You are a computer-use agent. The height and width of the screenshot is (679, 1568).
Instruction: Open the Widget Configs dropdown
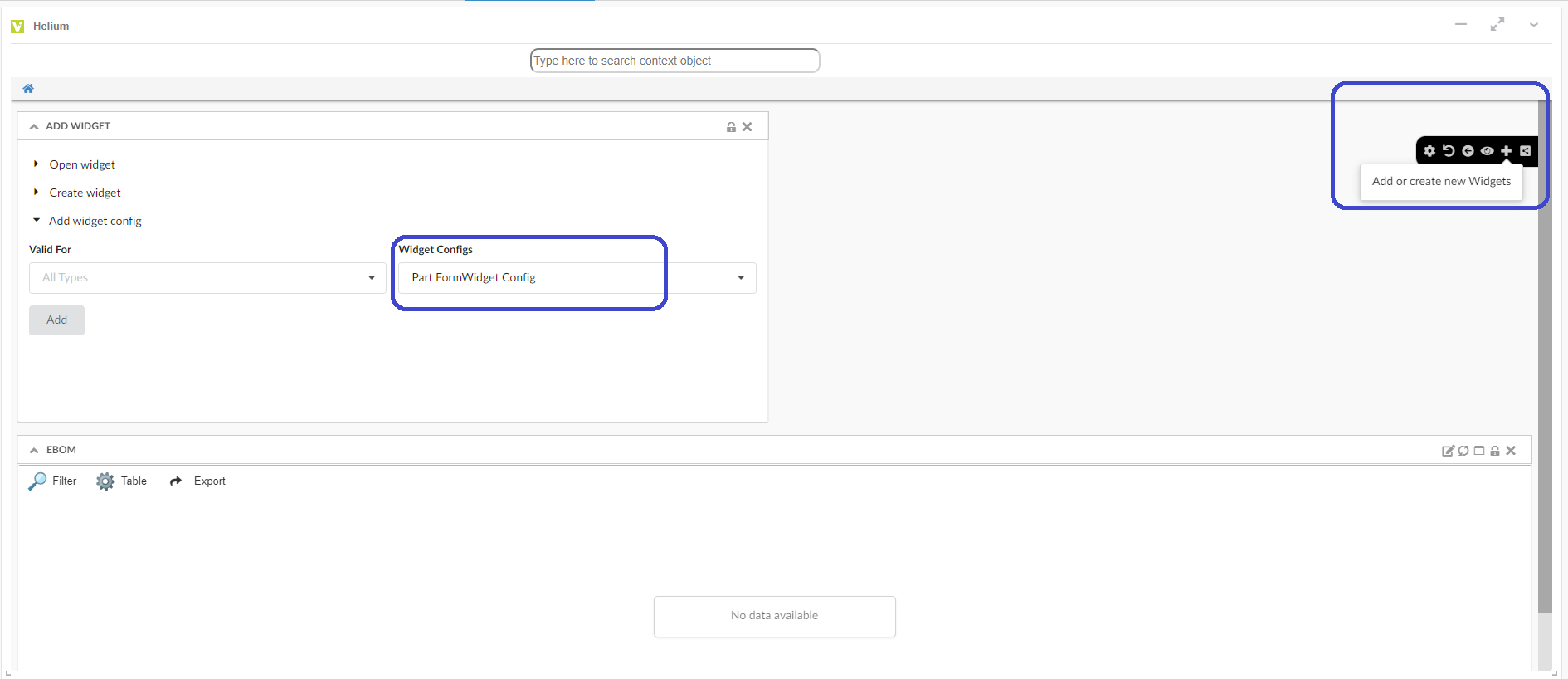click(577, 278)
